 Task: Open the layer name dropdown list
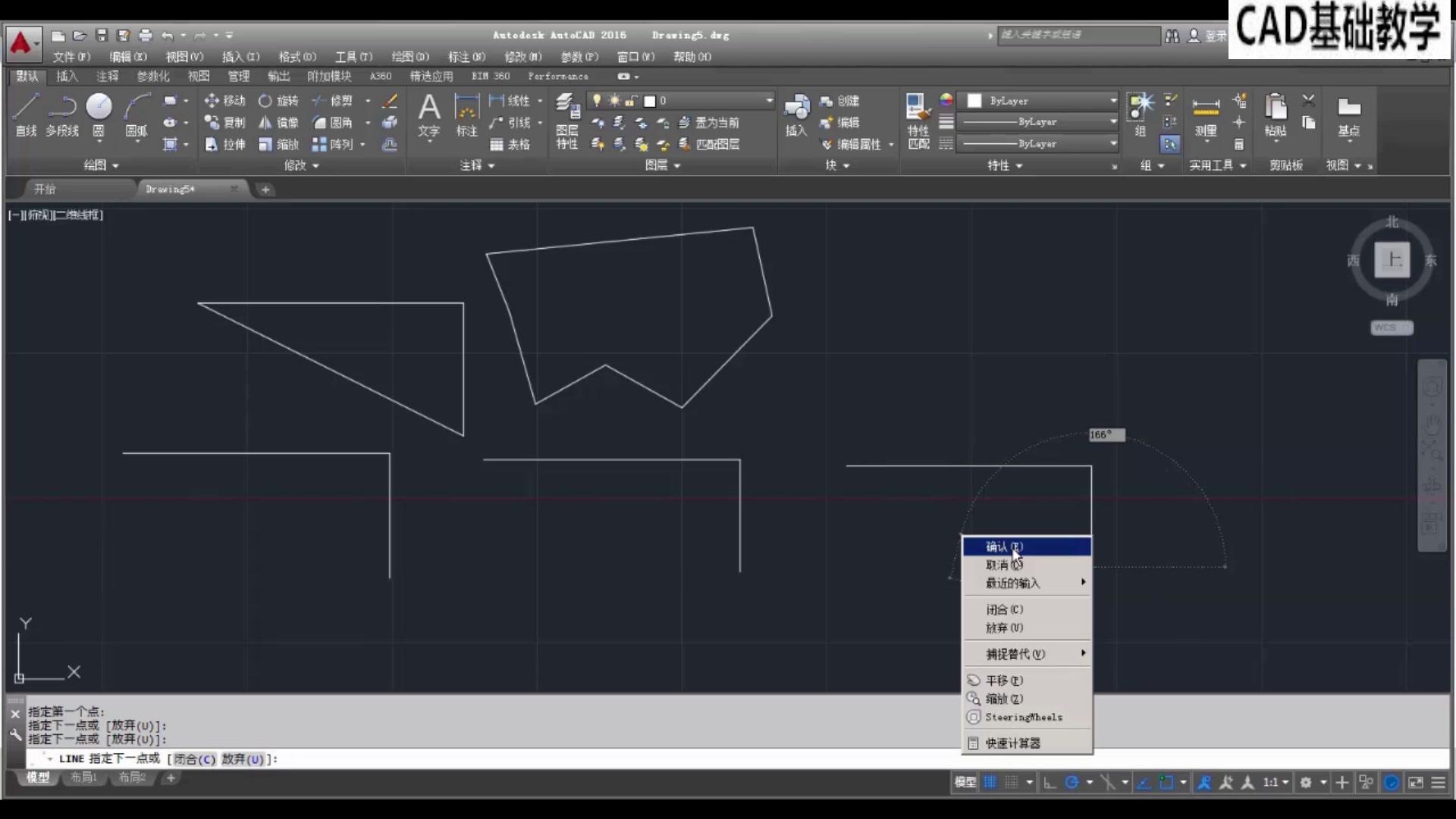pos(769,100)
